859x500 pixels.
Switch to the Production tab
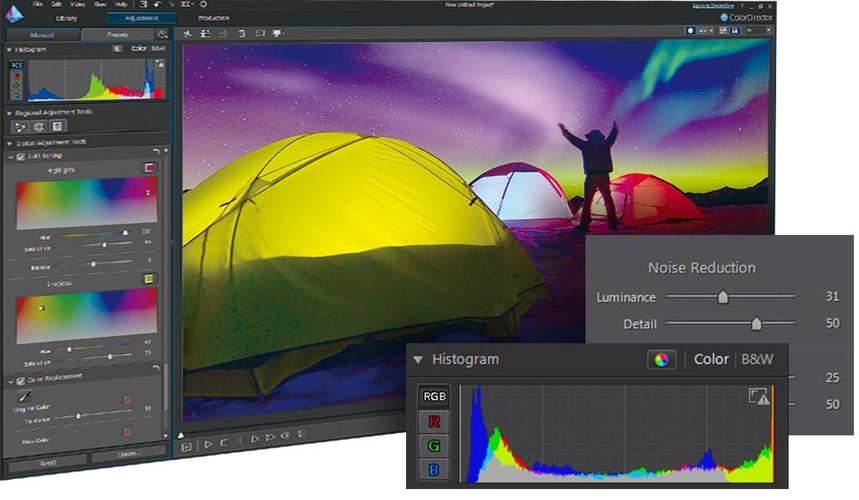[213, 18]
